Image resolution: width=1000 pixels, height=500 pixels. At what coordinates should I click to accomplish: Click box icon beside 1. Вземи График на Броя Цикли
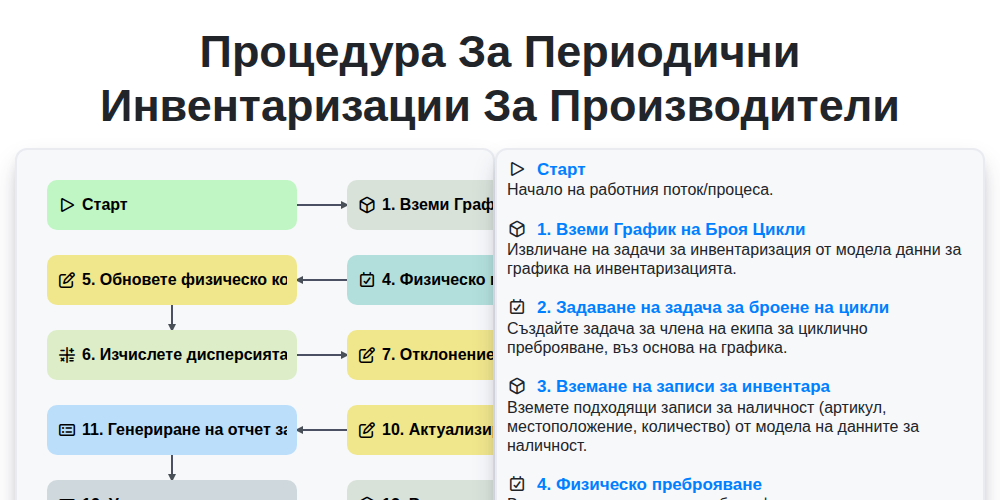point(517,229)
